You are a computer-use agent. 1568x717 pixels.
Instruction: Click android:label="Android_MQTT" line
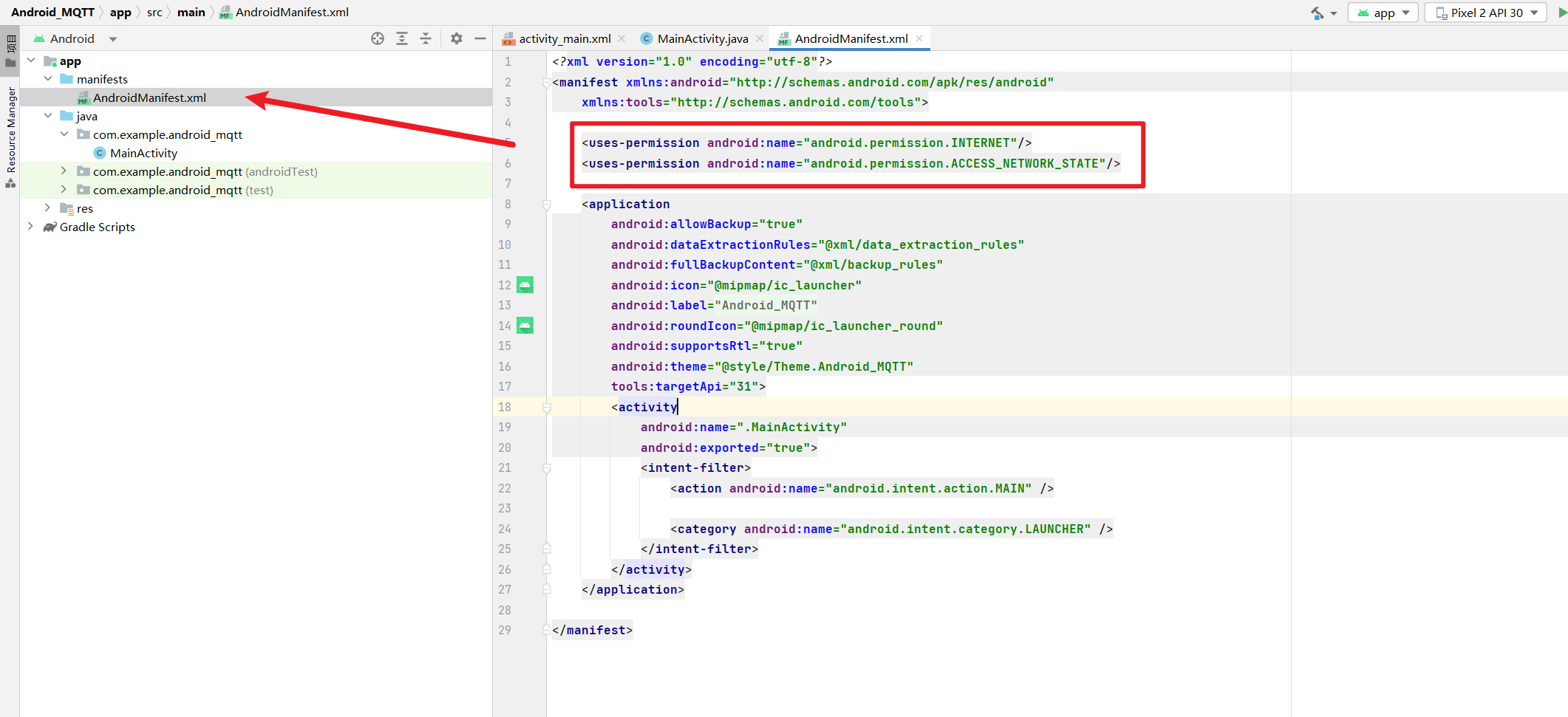(714, 306)
